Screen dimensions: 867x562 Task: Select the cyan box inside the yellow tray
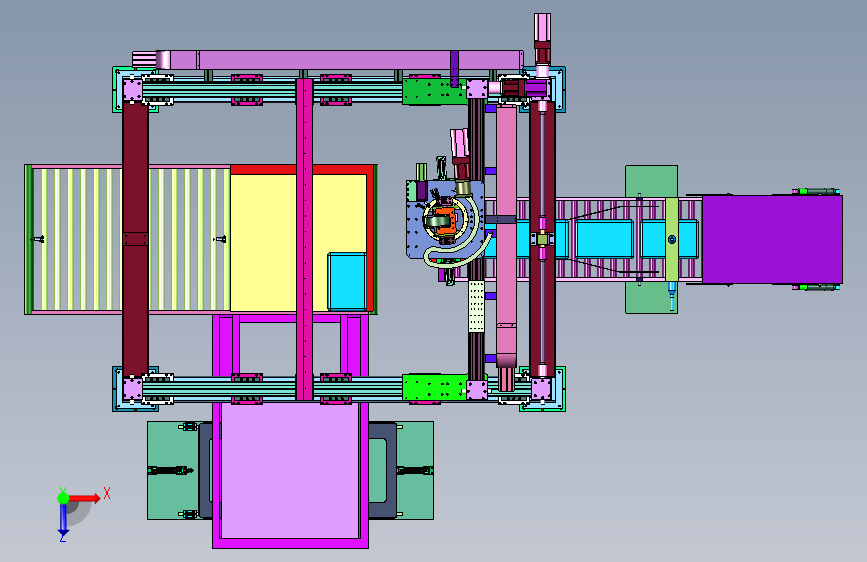(x=347, y=281)
